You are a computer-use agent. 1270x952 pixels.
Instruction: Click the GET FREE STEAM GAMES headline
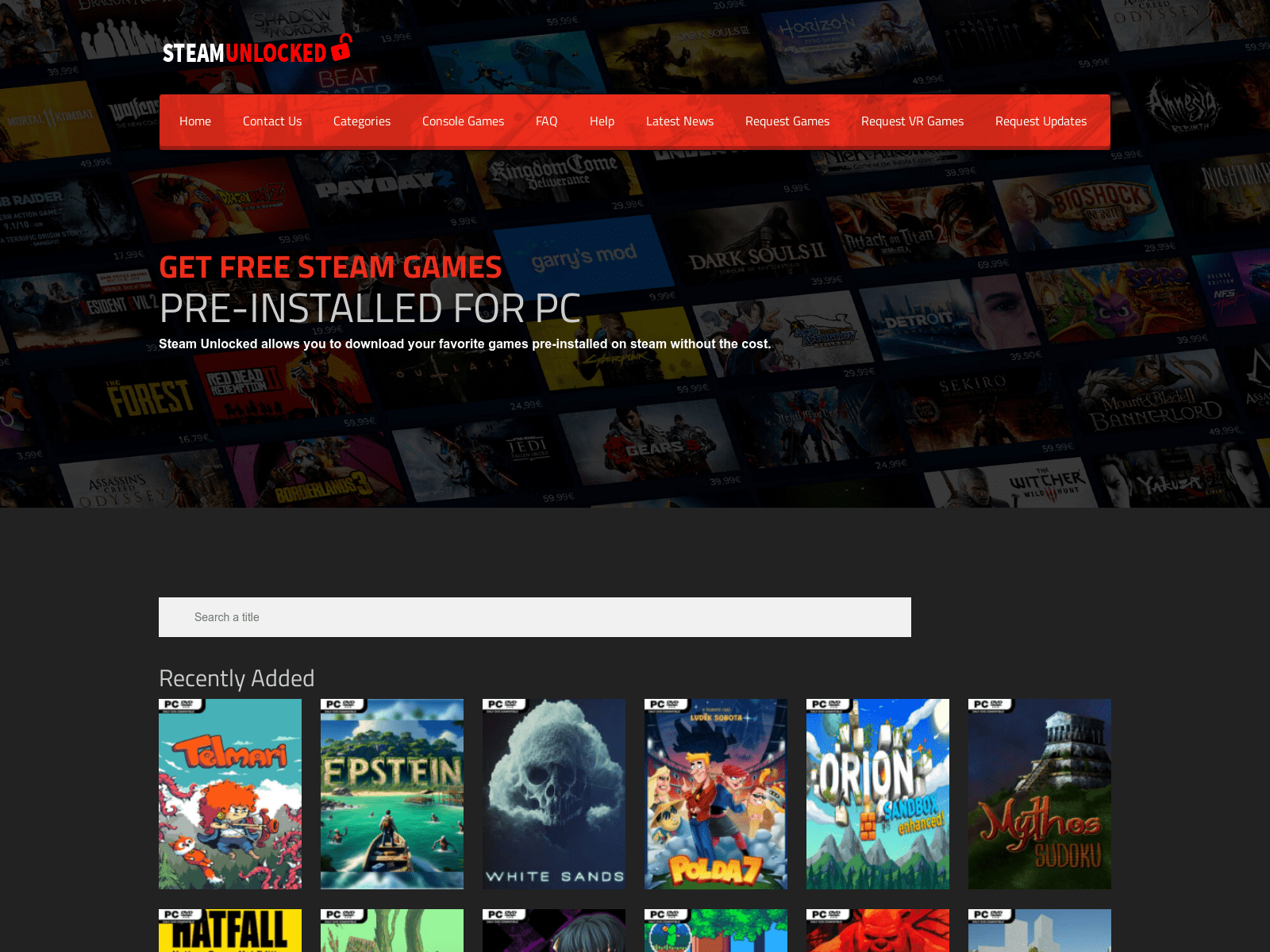click(330, 267)
